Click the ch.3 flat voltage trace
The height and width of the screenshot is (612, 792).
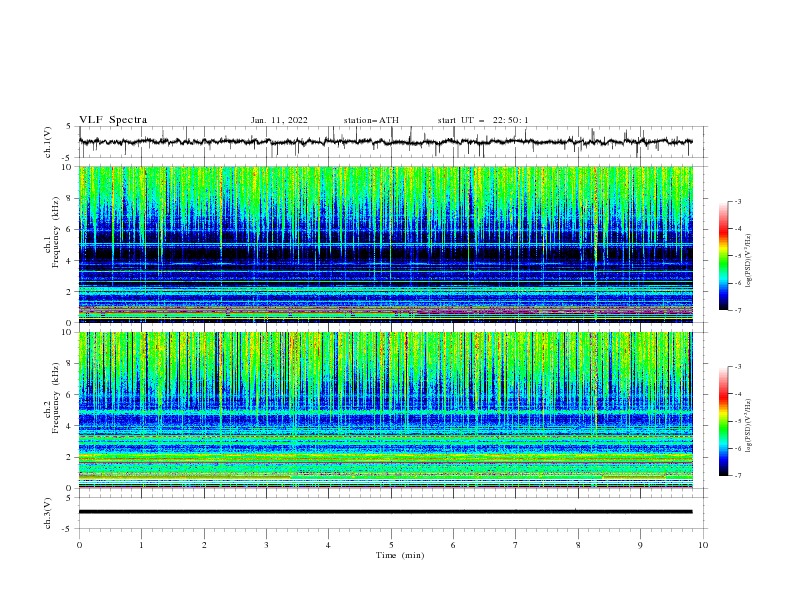[x=385, y=512]
